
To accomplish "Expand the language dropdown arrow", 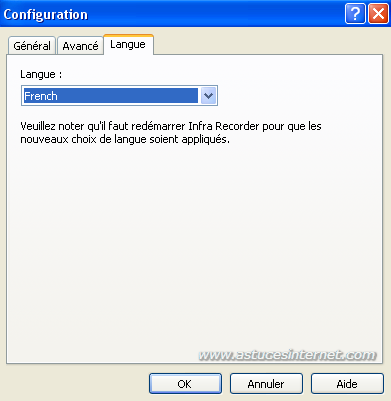I will (x=209, y=96).
